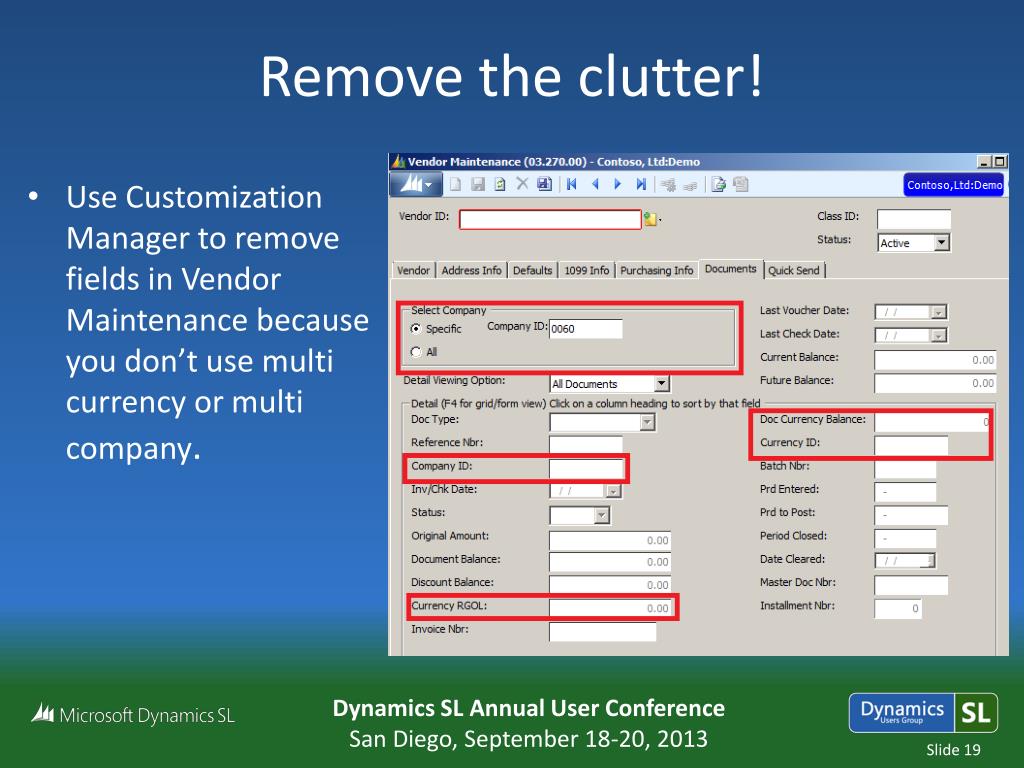
Task: Click the Future Balance field
Action: pos(935,383)
